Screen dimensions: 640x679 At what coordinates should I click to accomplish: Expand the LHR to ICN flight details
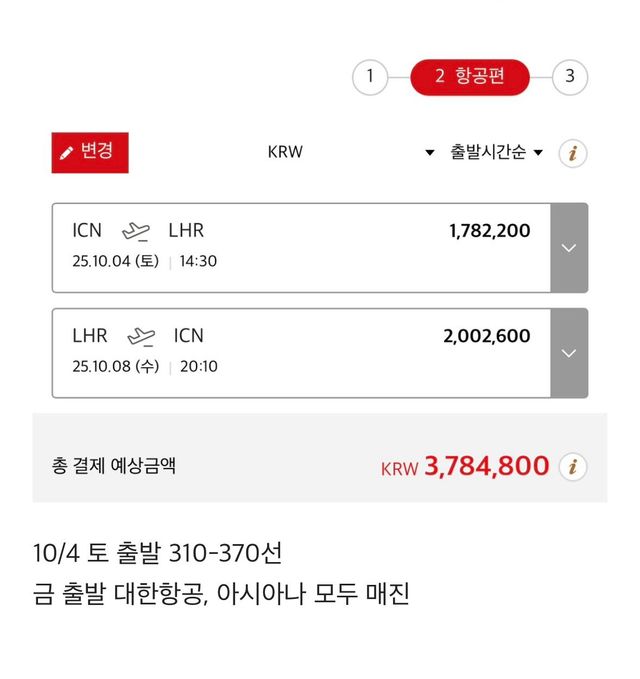569,353
